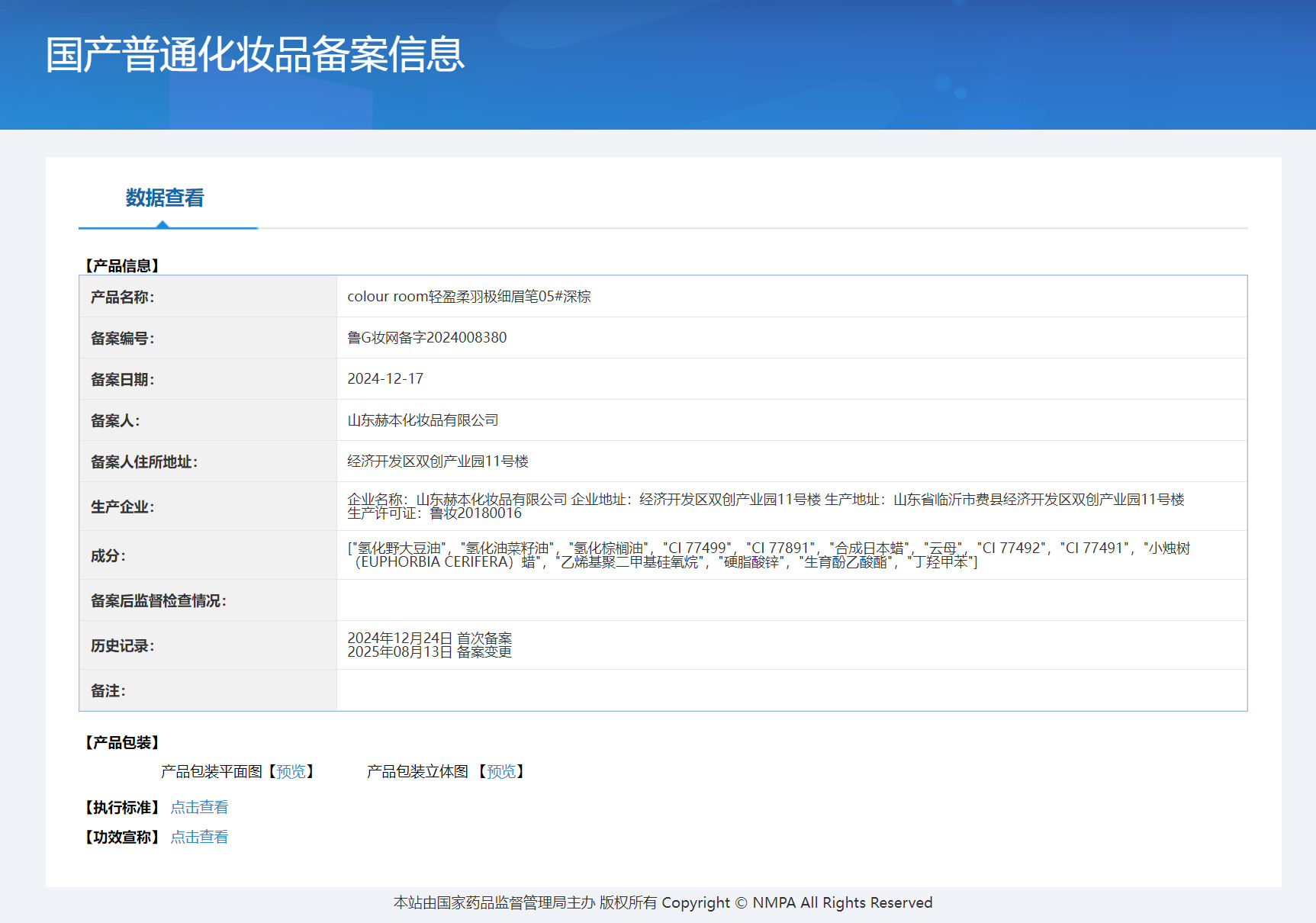Select product name colour room轻盈柔羽极细眉笔05#深棕
Viewport: 1316px width, 923px height.
click(x=469, y=297)
